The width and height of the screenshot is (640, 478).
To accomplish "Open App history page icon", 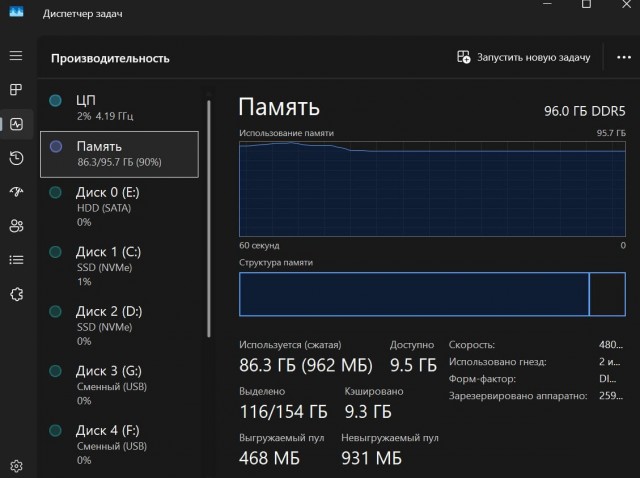I will click(x=16, y=158).
